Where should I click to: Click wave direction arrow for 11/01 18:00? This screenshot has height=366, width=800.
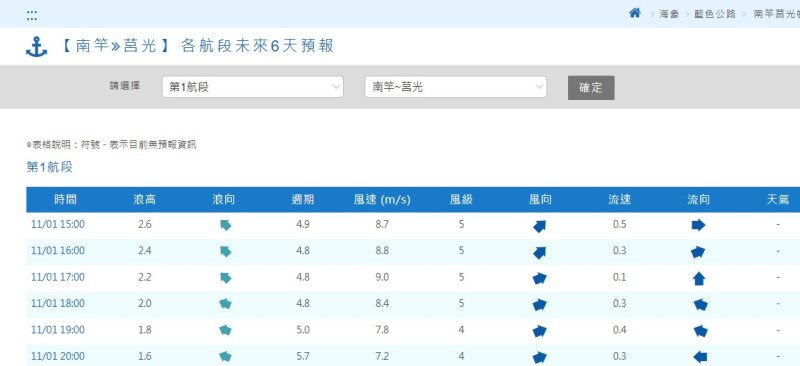point(225,304)
